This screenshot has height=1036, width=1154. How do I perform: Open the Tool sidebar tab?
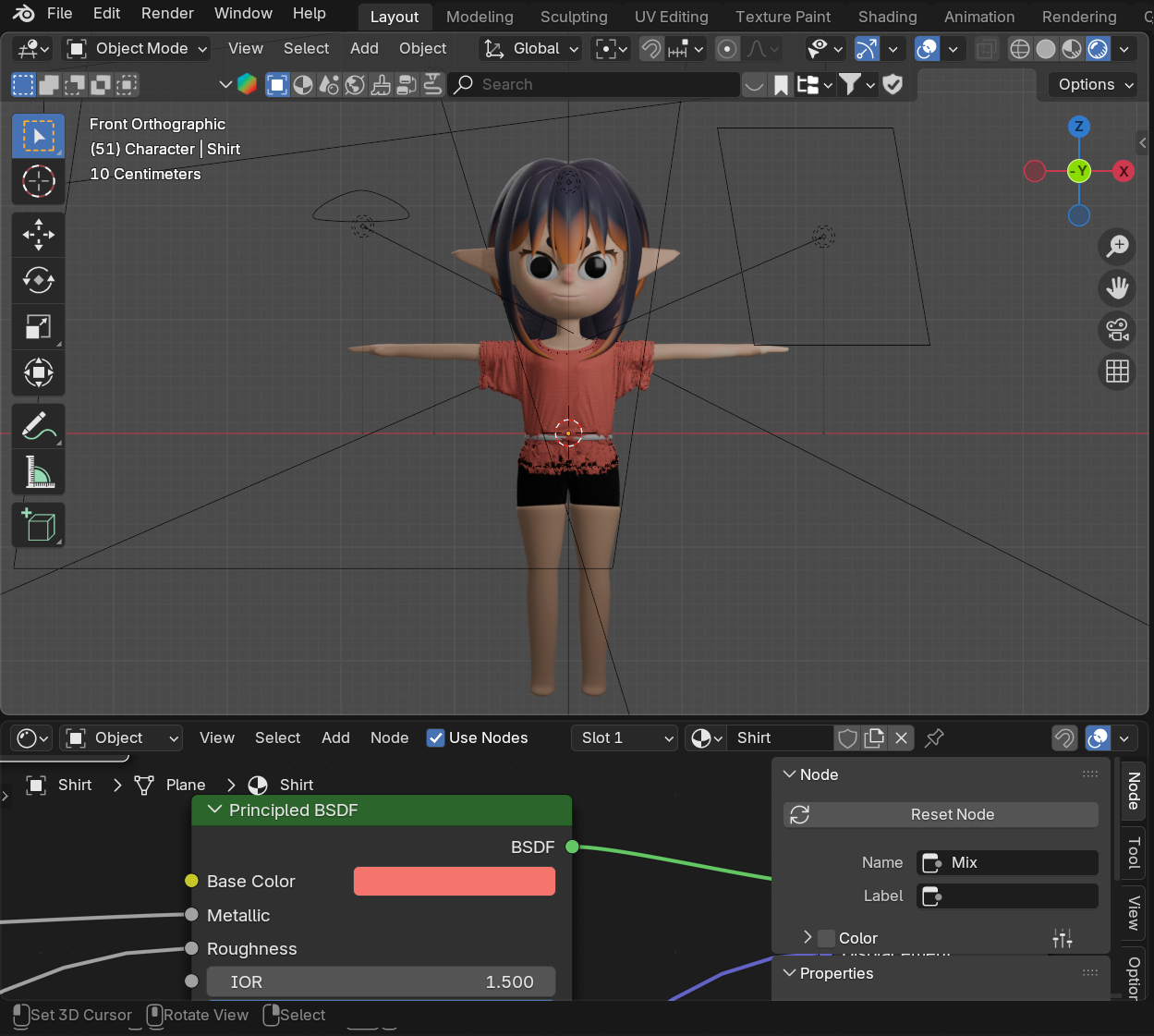tap(1134, 852)
